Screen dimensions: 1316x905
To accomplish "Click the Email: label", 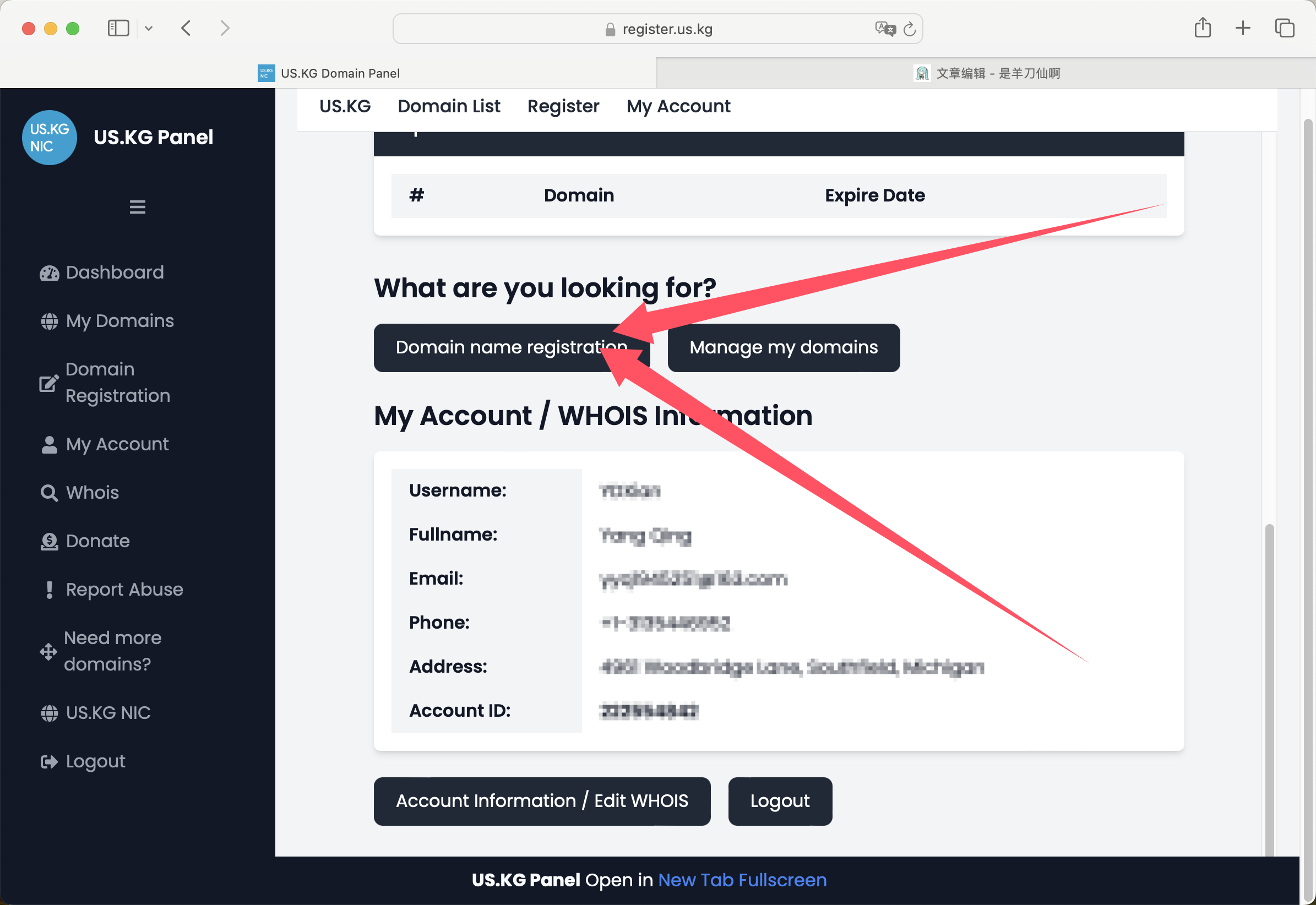I will pyautogui.click(x=436, y=579).
